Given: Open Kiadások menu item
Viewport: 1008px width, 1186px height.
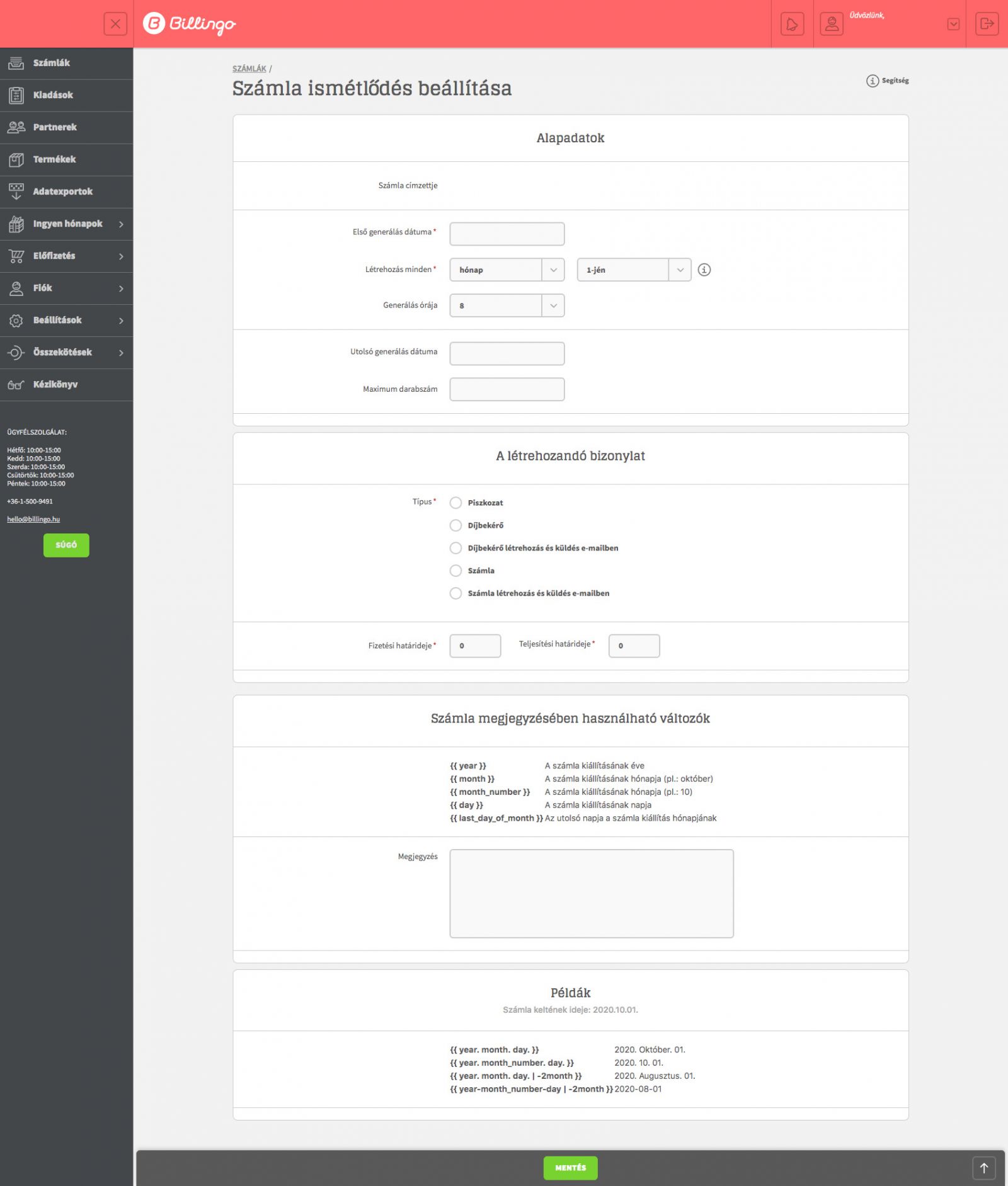Looking at the screenshot, I should [x=66, y=95].
